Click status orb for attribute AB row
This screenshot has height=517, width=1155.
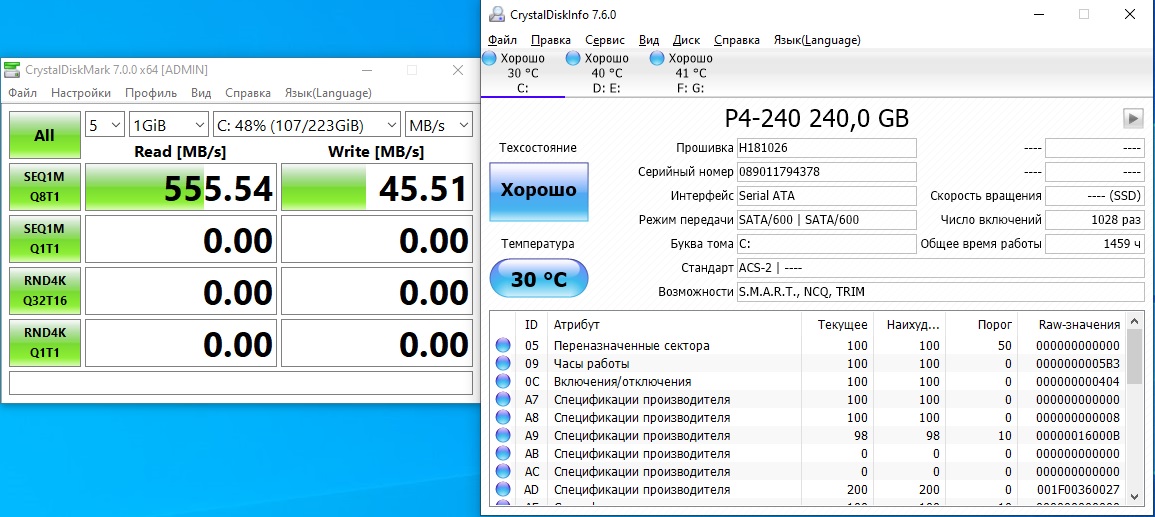point(503,454)
